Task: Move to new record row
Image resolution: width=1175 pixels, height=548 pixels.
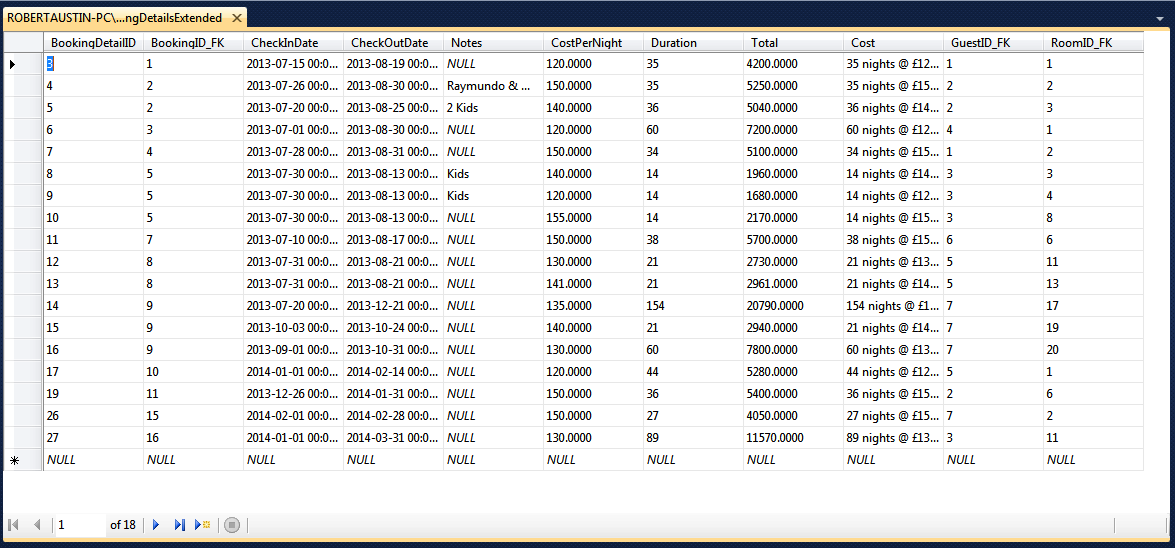Action: 202,525
